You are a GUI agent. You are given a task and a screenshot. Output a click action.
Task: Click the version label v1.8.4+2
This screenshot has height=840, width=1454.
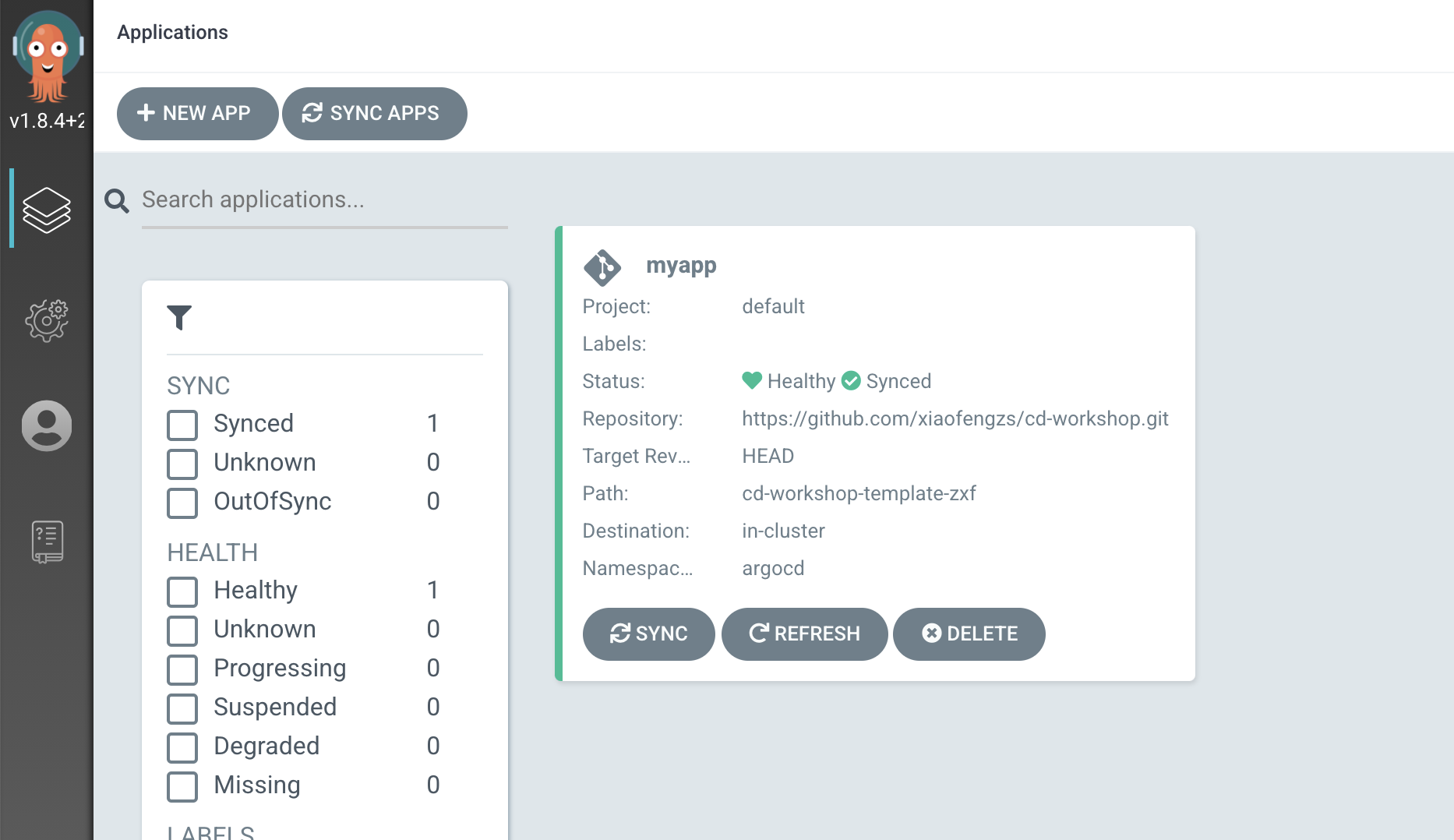[47, 121]
